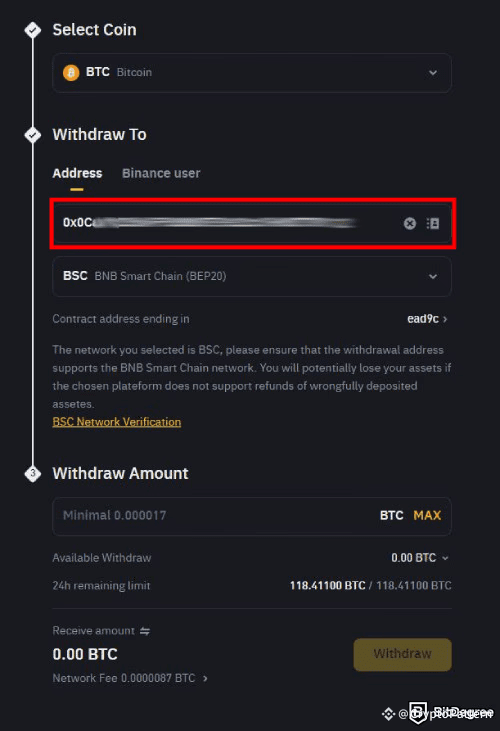Expand the Available Withdraw 0.00 BTC chevron

(x=445, y=558)
